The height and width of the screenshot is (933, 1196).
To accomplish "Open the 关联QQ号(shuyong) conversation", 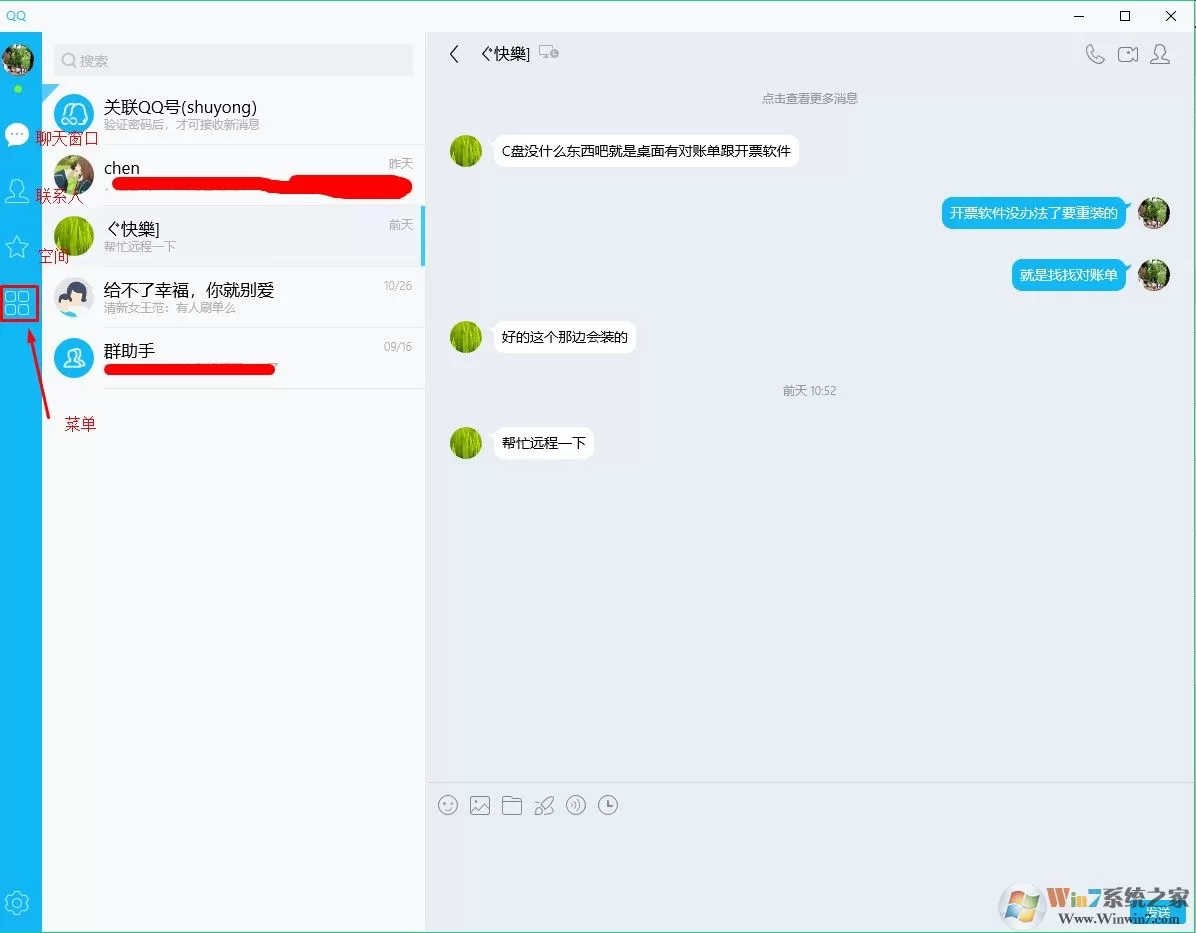I will (x=233, y=114).
